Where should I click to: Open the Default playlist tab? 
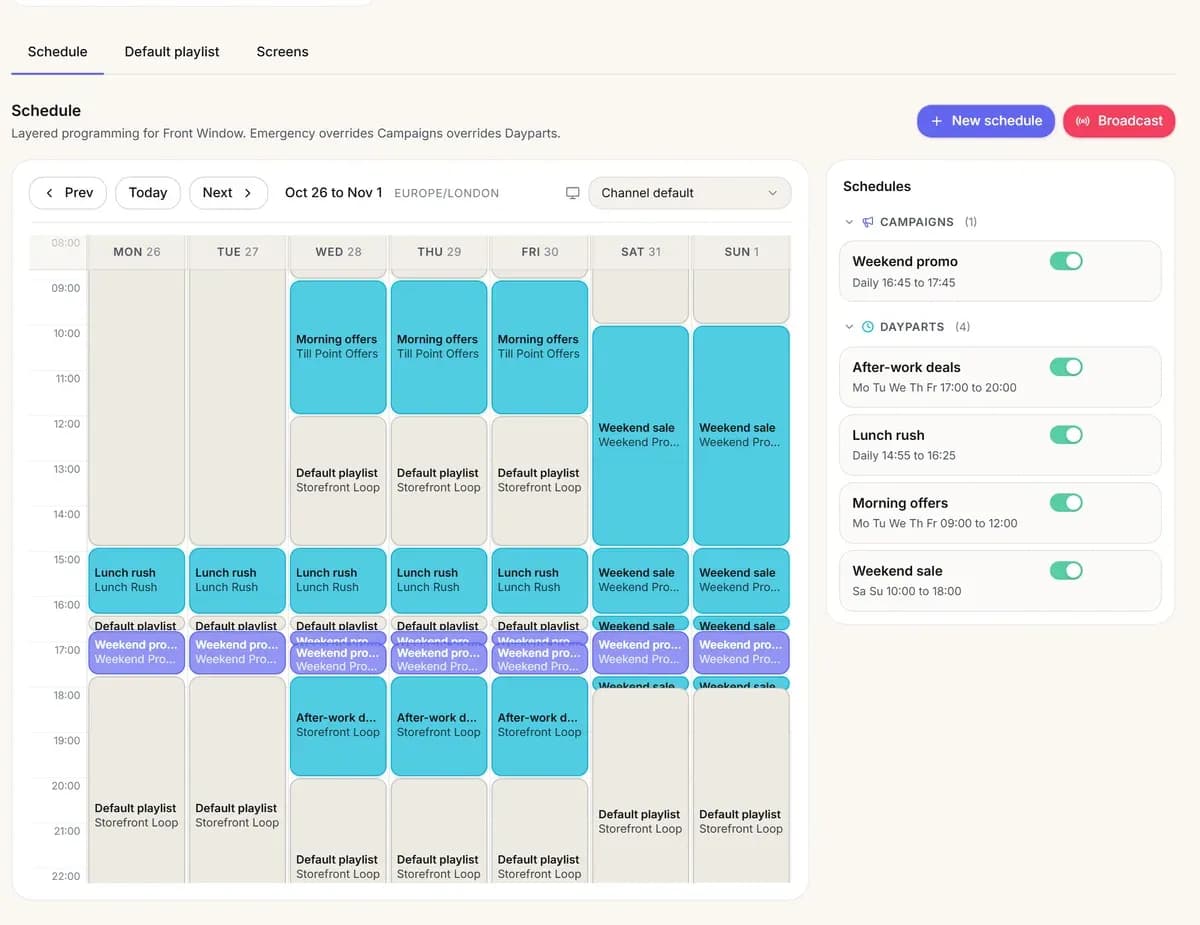tap(172, 52)
